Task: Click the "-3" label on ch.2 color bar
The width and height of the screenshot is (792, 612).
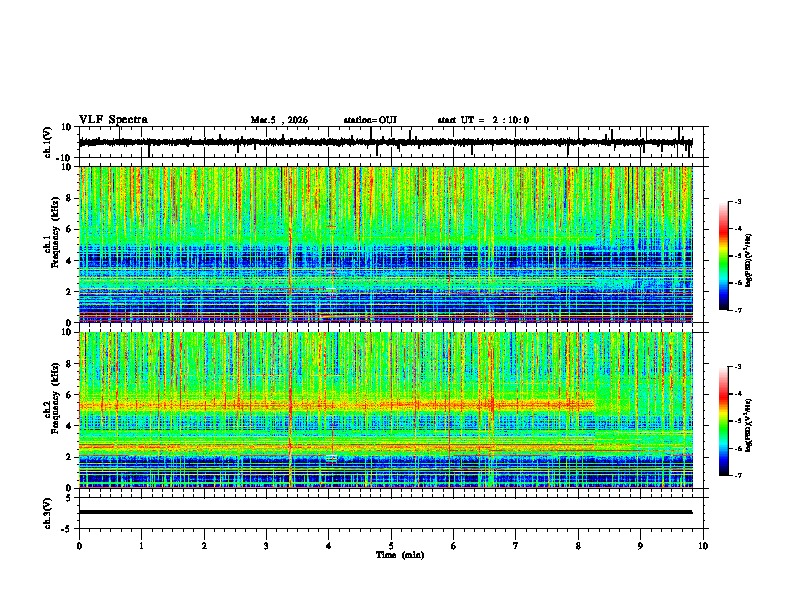Action: 737,367
